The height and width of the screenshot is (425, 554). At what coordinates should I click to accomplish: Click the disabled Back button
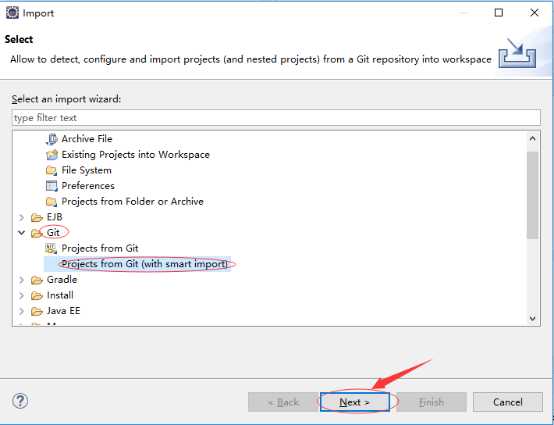[283, 402]
